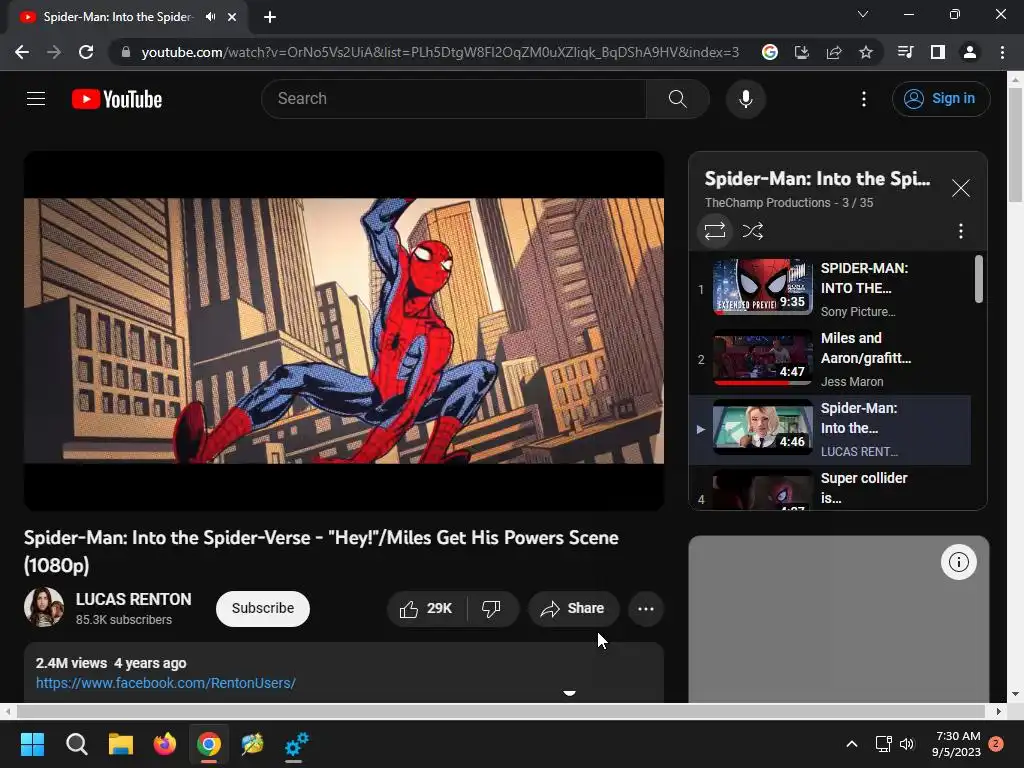
Task: Open playlist title Spider-Man: Into the Spi…
Action: coord(817,178)
